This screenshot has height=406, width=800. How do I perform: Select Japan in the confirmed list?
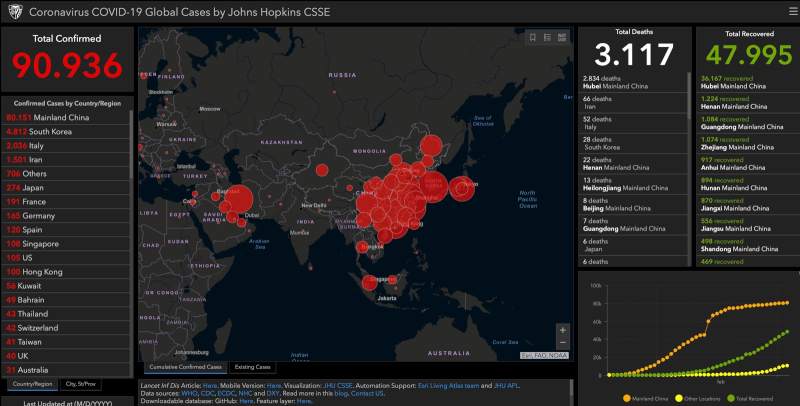tap(66, 188)
